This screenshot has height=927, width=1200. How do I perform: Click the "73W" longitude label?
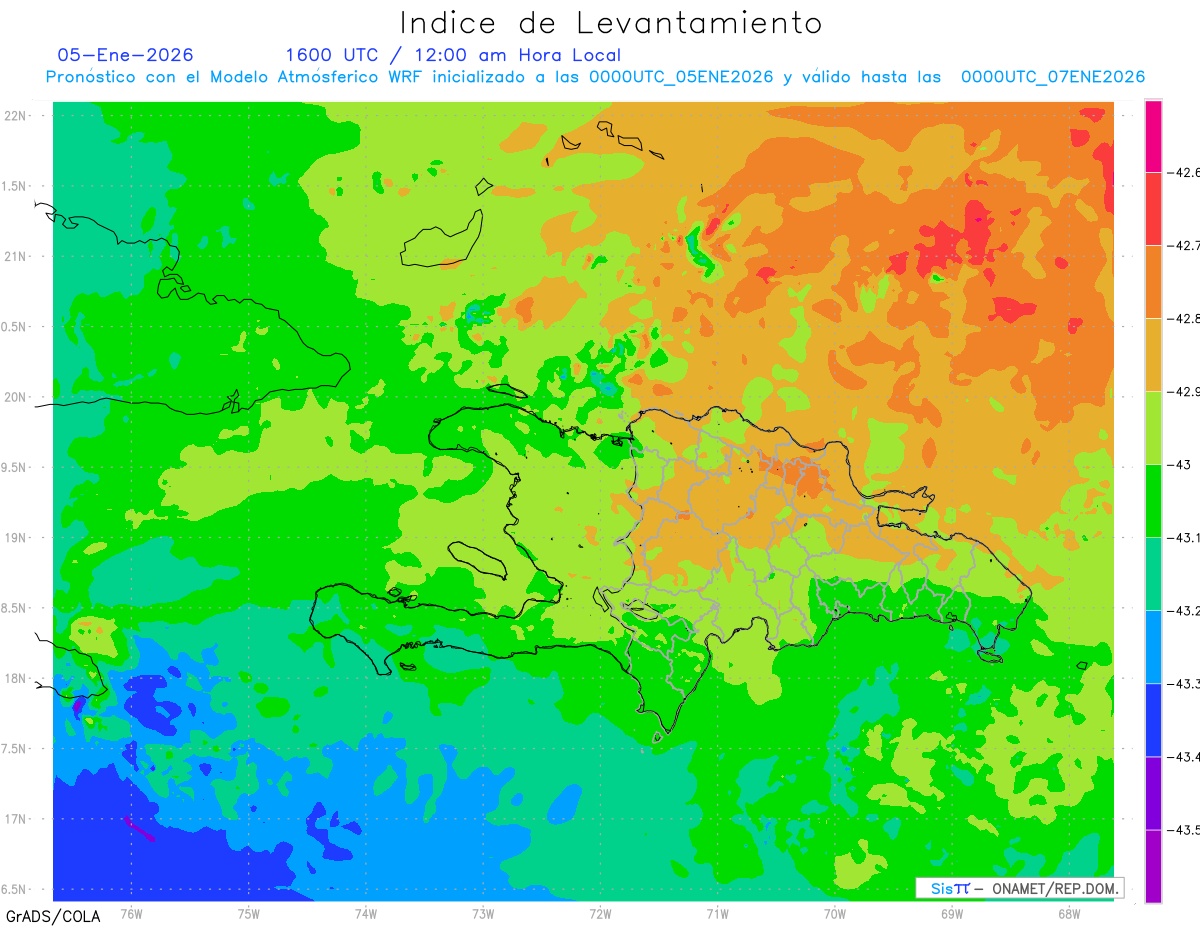pyautogui.click(x=482, y=913)
